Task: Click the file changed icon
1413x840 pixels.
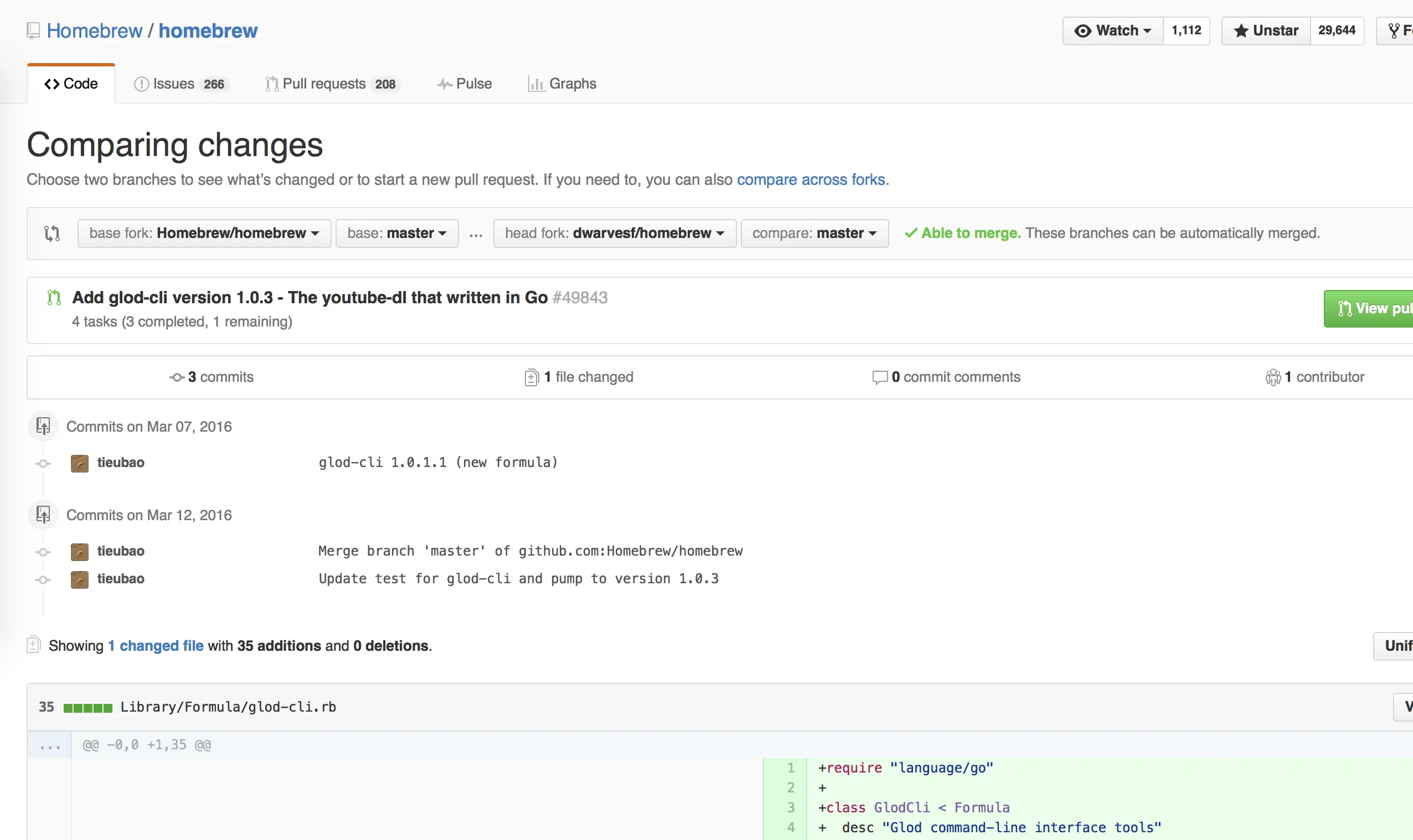Action: coord(532,377)
